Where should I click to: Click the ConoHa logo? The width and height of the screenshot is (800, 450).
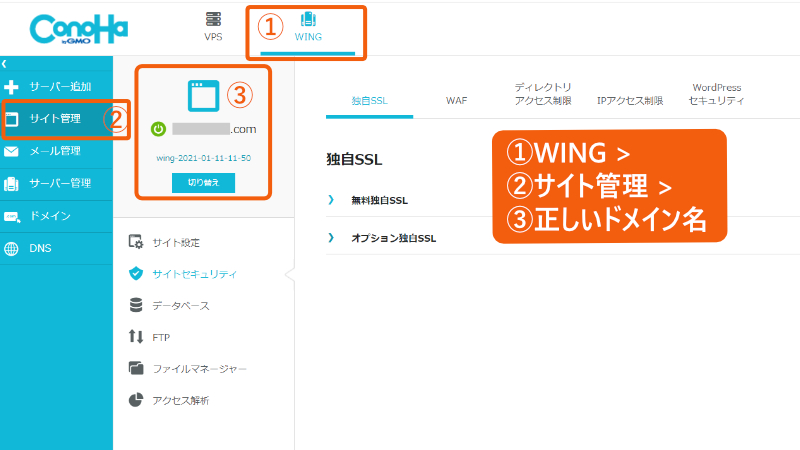point(79,29)
